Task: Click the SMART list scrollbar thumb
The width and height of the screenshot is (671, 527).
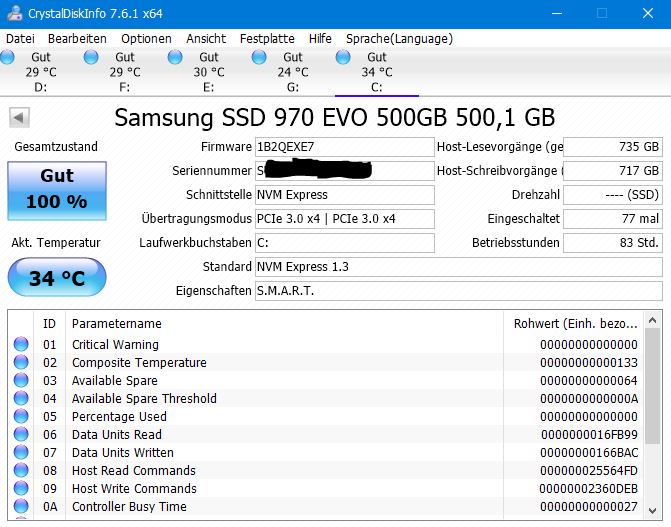Action: pos(653,386)
